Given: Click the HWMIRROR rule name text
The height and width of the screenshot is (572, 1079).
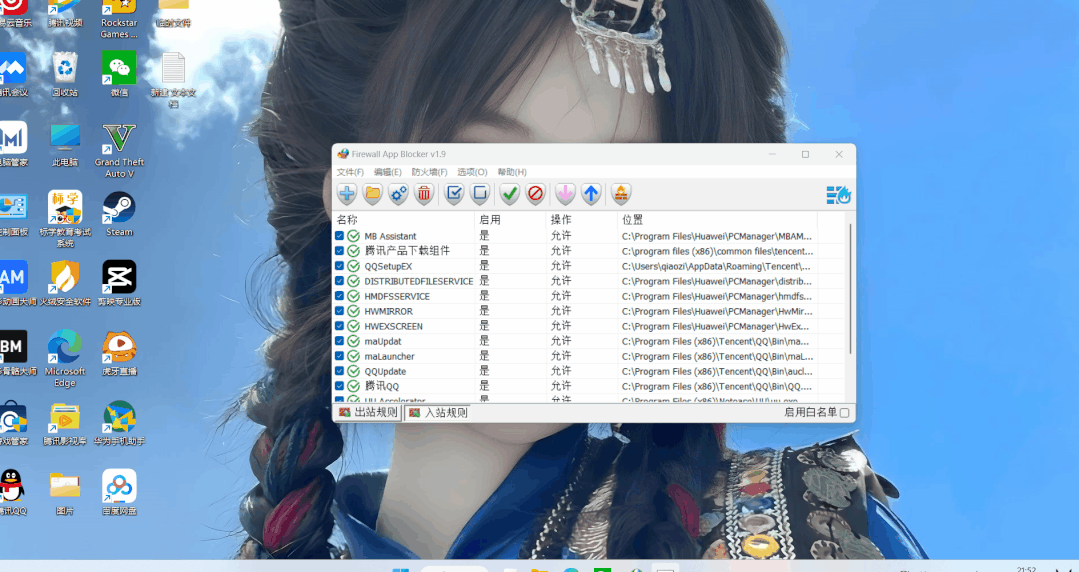Looking at the screenshot, I should [389, 311].
